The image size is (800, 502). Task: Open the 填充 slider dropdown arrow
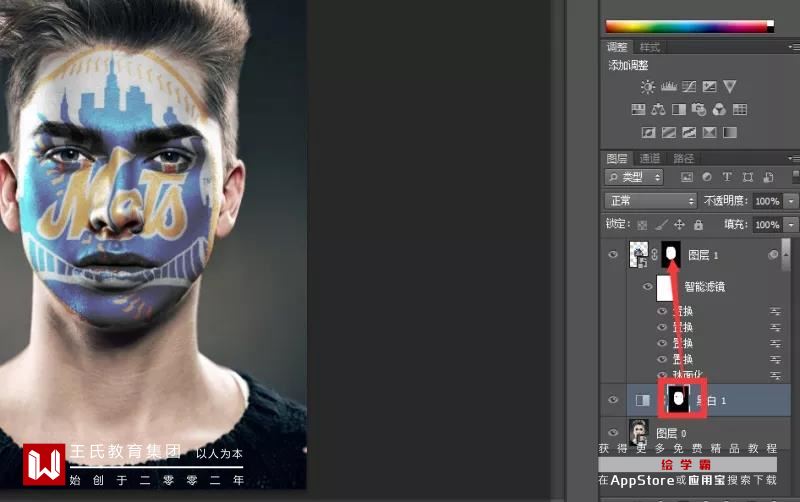(791, 224)
